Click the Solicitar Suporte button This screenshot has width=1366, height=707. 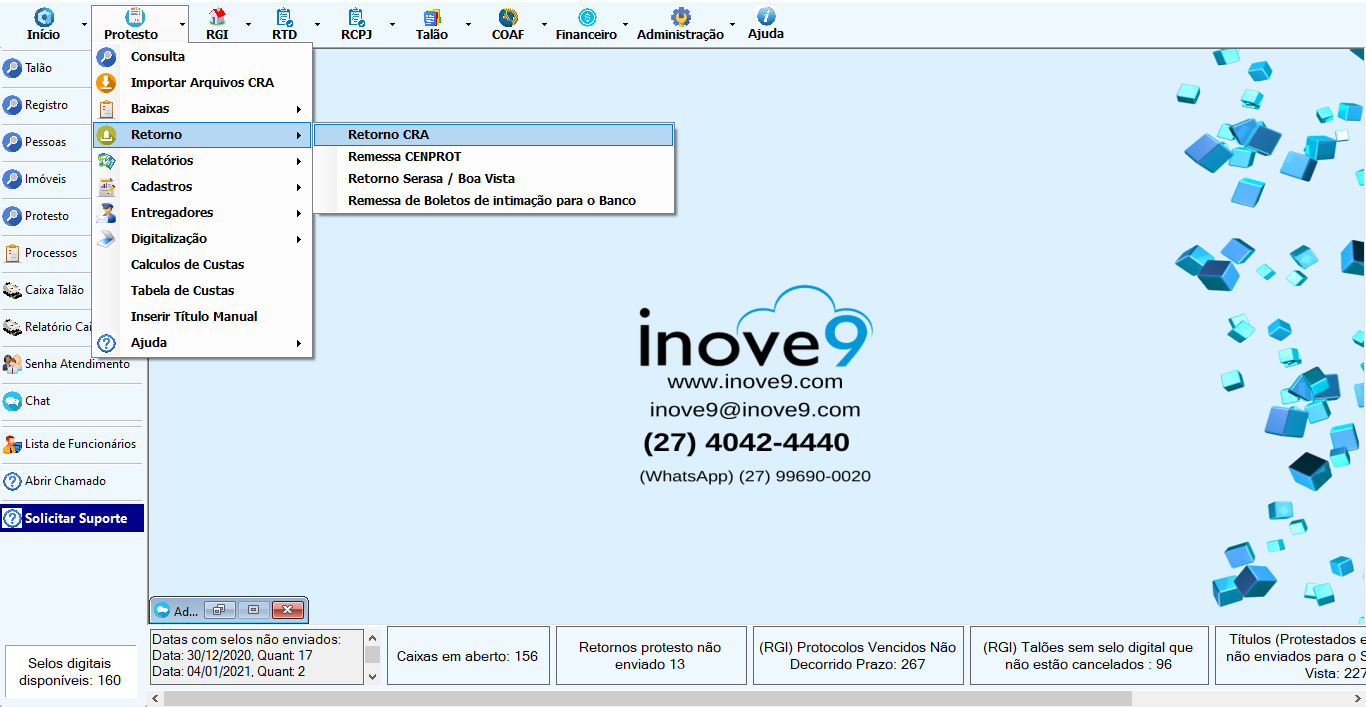[x=72, y=518]
